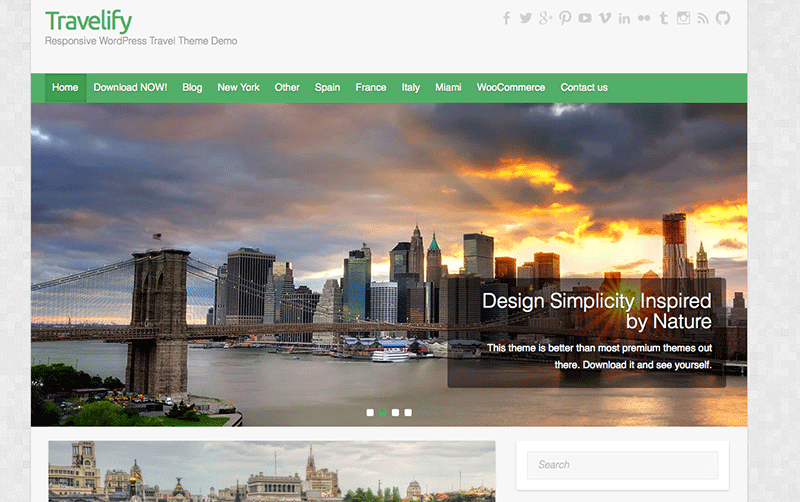The image size is (800, 502).
Task: Click 'Design Simplicity Inspired by Nature' slider heading
Action: [596, 311]
